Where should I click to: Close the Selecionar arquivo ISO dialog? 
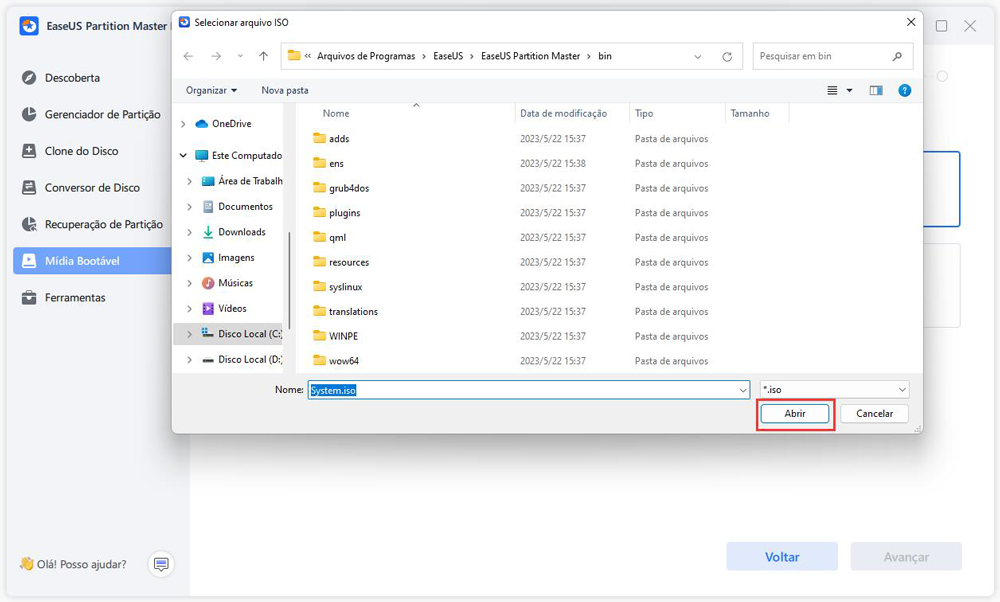[911, 22]
